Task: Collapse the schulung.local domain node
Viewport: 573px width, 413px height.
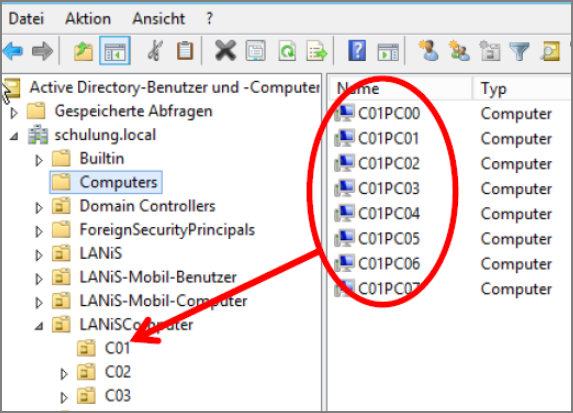Action: pos(14,137)
